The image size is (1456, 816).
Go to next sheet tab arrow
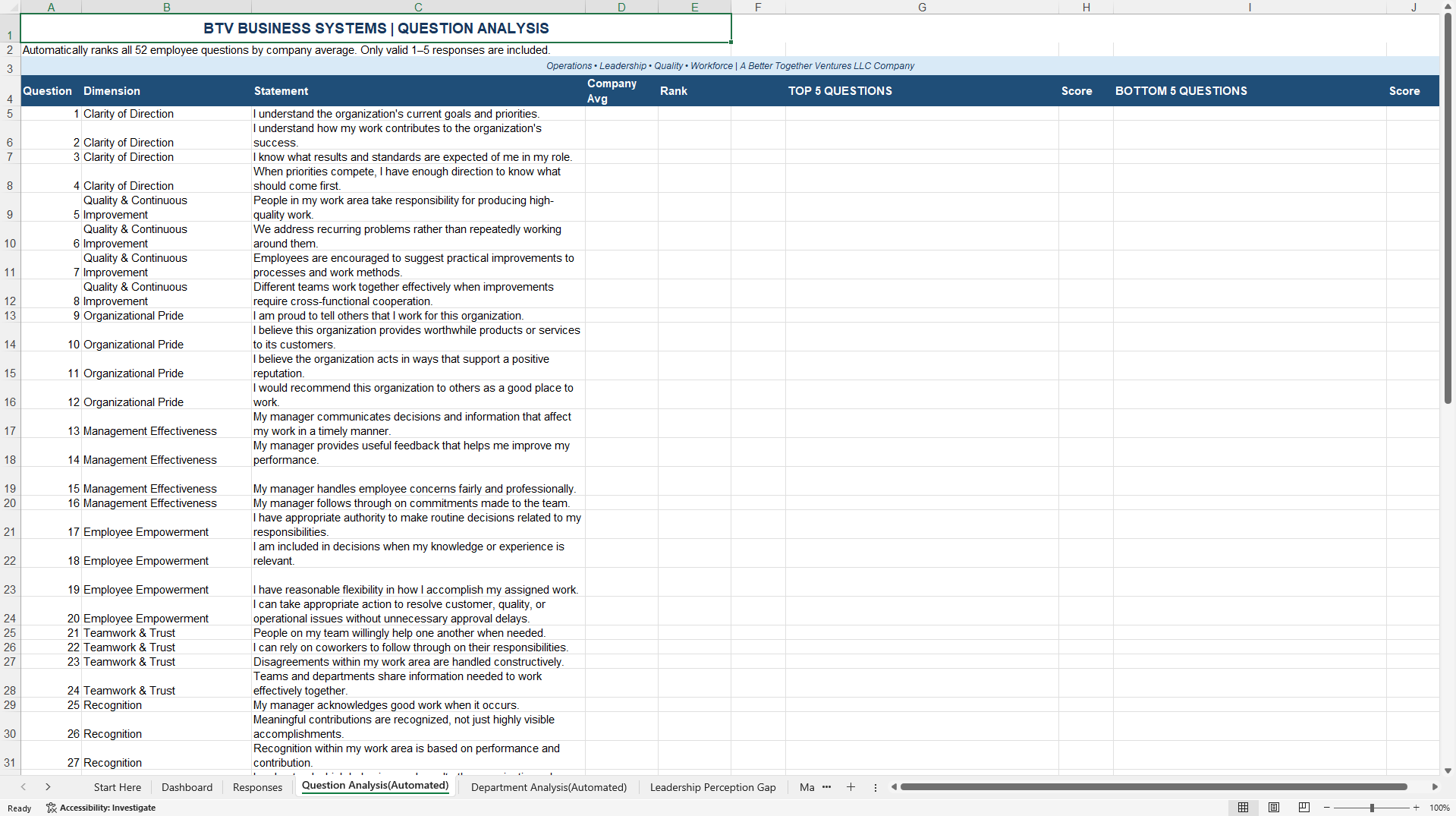[x=48, y=787]
